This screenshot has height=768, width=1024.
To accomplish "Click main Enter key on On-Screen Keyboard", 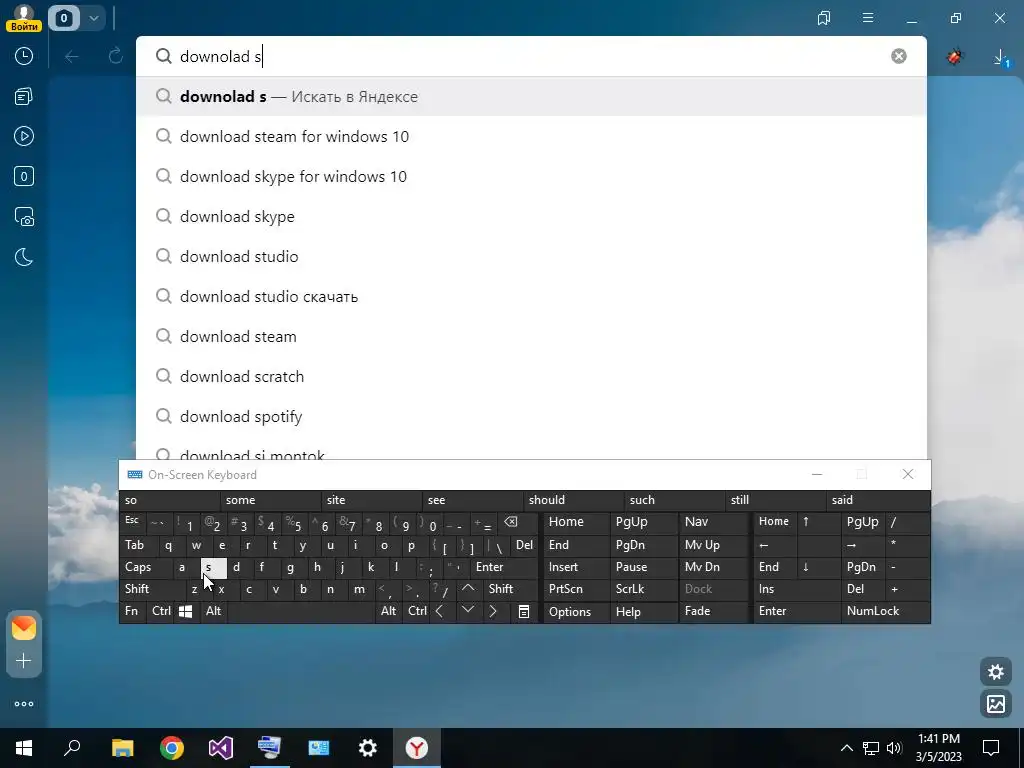I will click(x=504, y=567).
